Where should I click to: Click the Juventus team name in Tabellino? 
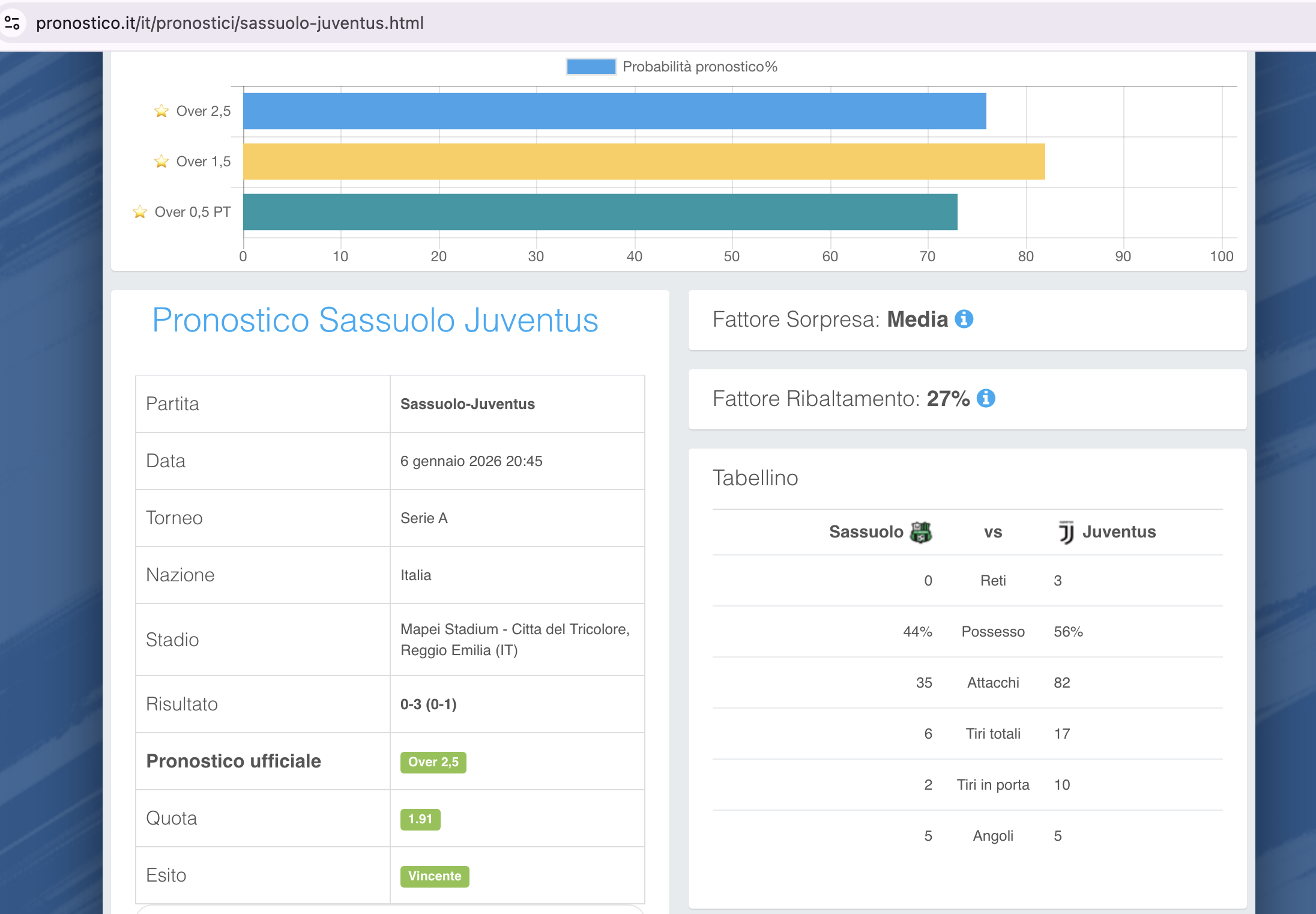click(x=1118, y=532)
